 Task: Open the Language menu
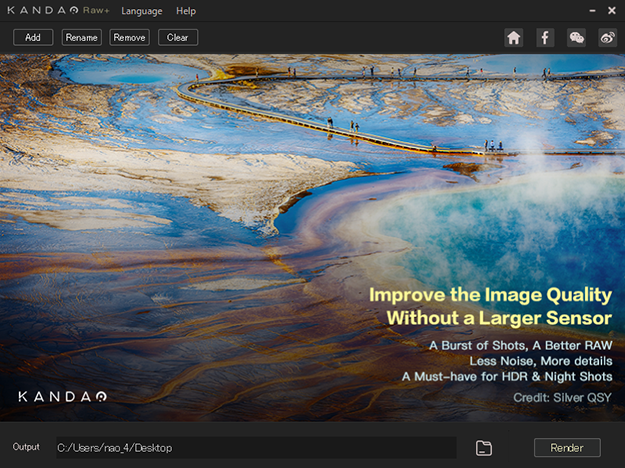tap(141, 11)
